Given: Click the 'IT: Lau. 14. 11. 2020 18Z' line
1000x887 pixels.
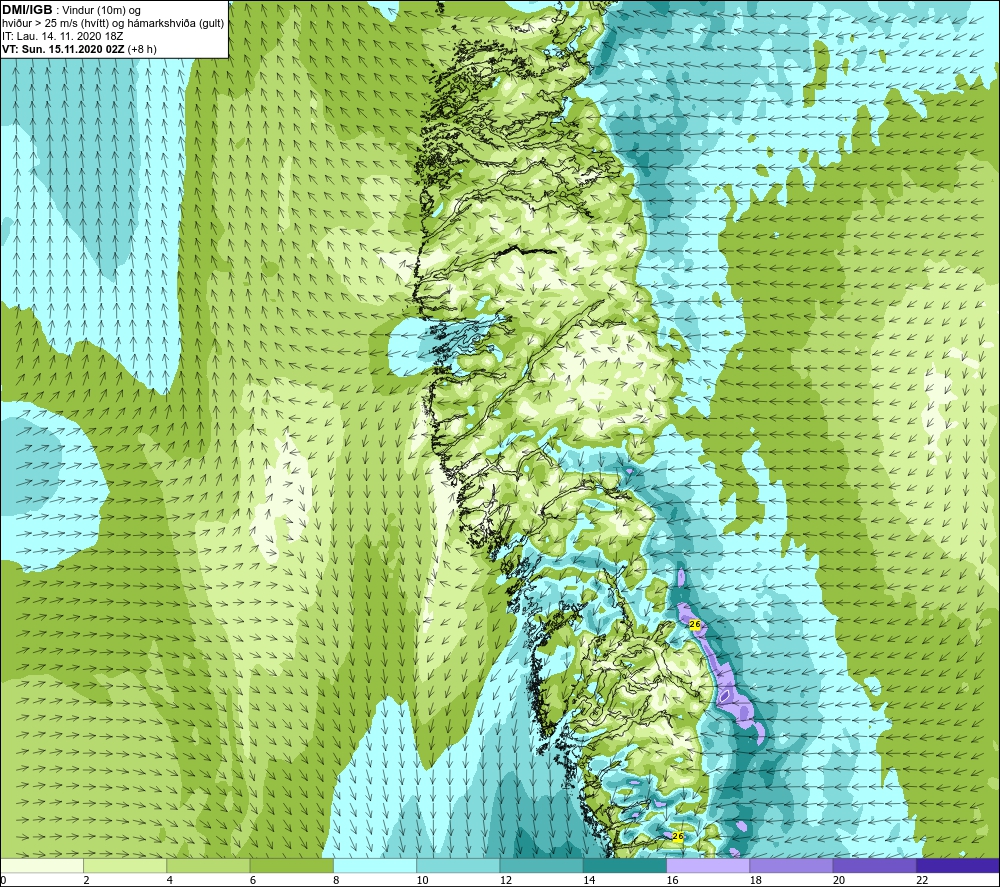Looking at the screenshot, I should coord(62,36).
